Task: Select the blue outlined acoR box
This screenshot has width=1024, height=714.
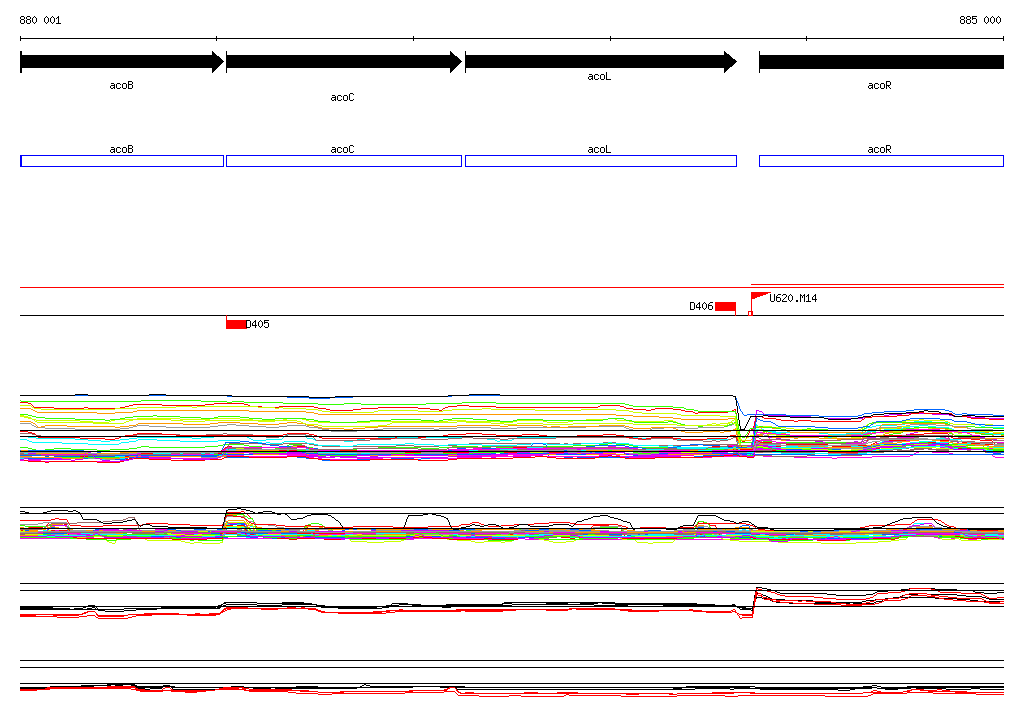Action: (881, 161)
